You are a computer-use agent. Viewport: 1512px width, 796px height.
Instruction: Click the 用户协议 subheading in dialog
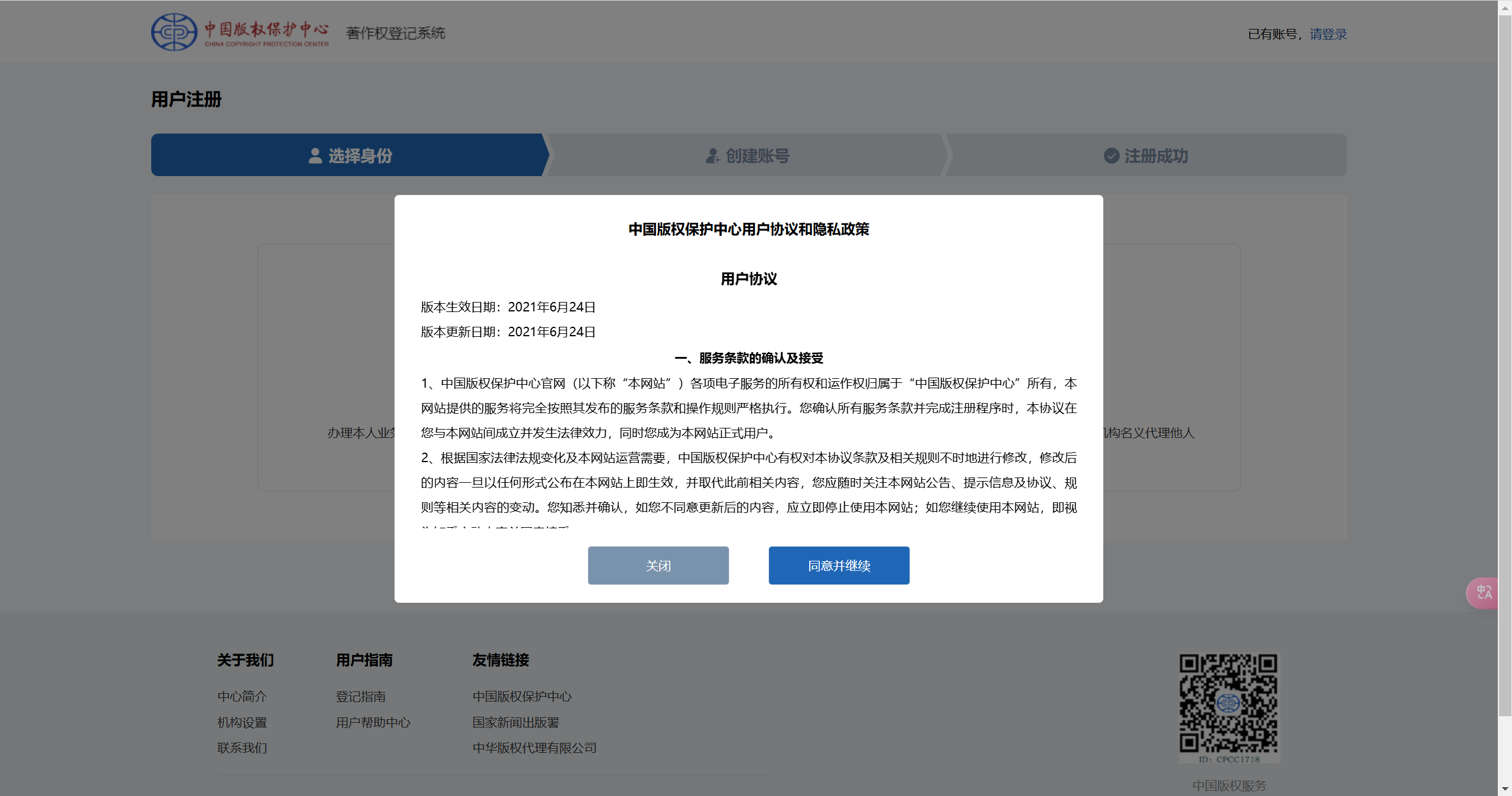click(749, 279)
